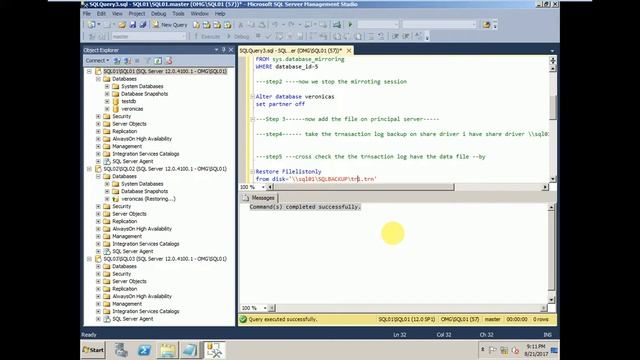Open the Tools menu
Viewport: 640px width, 360px height.
point(178,13)
